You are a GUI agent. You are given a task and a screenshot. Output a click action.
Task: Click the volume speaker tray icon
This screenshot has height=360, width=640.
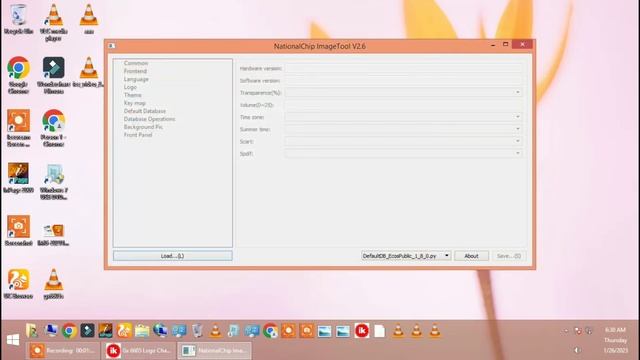click(x=577, y=350)
